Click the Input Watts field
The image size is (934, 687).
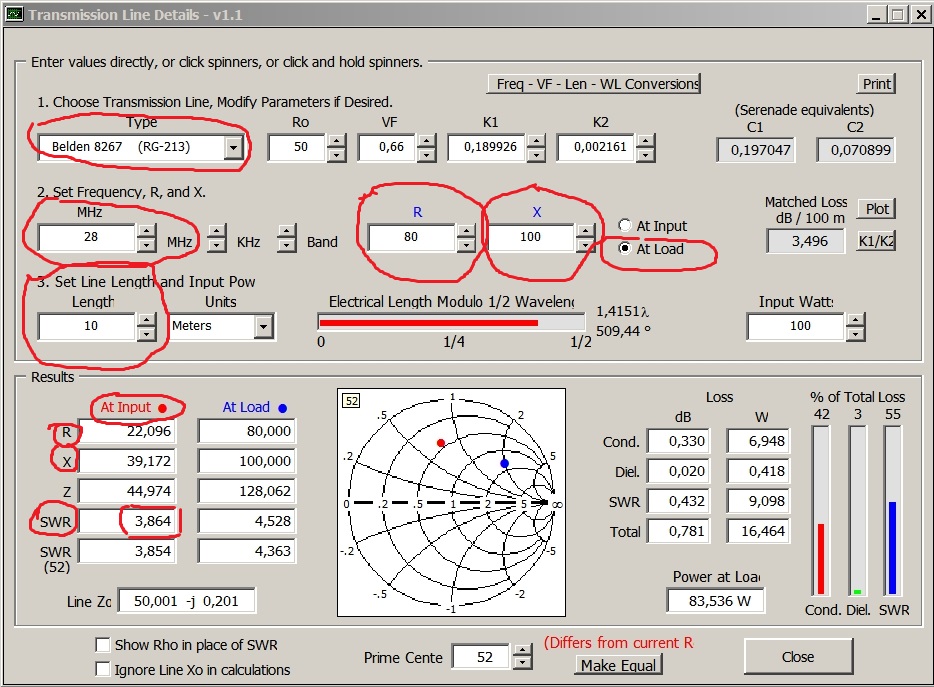pos(796,327)
